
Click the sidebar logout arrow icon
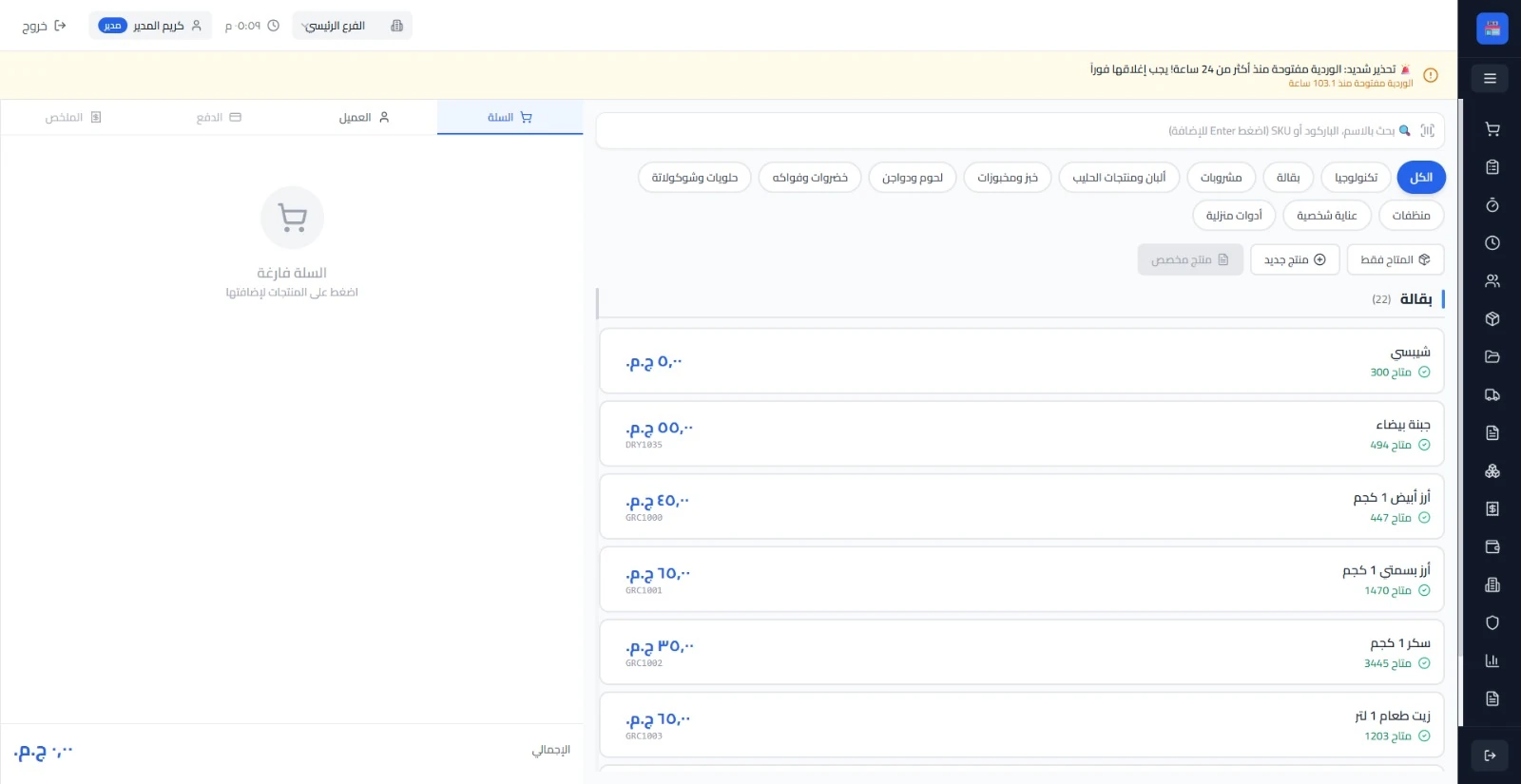[x=1490, y=755]
